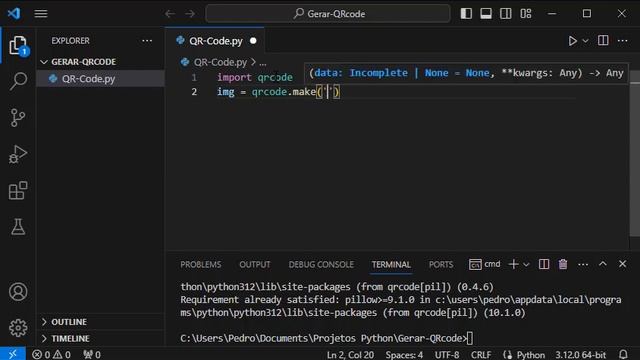The height and width of the screenshot is (360, 640).
Task: Open Explorer Views and More Actions
Action: (x=147, y=41)
